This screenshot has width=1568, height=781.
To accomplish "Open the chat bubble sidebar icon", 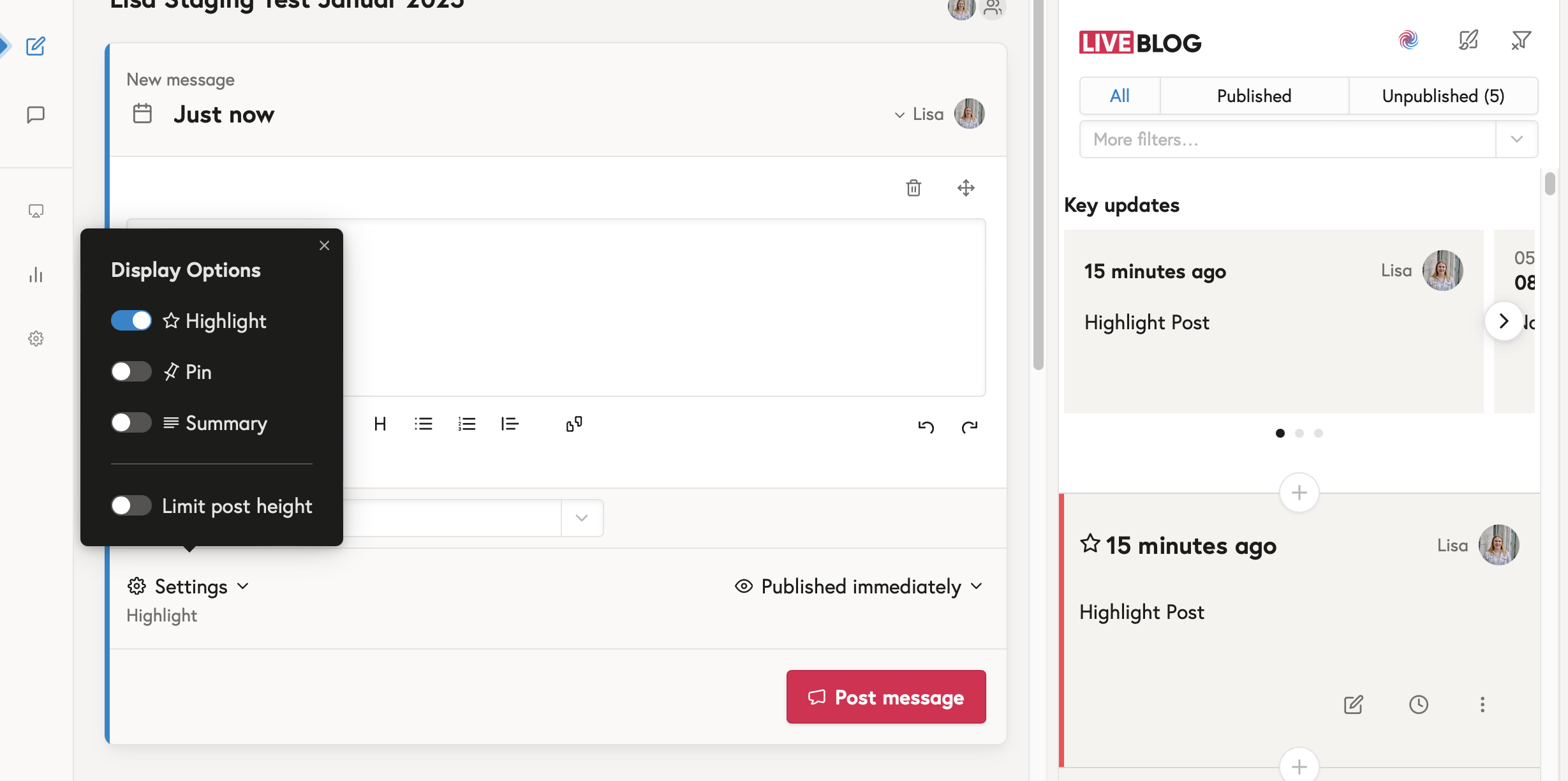I will 36,115.
